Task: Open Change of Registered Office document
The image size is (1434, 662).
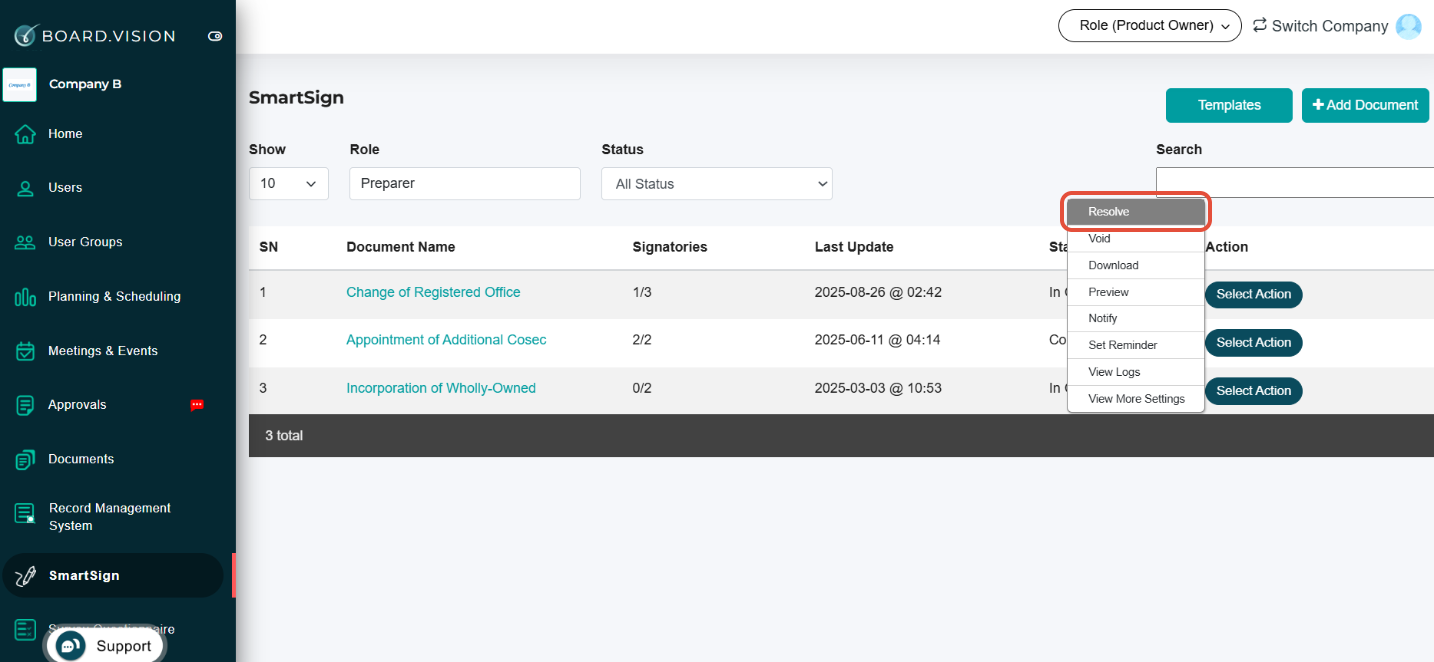Action: [433, 292]
